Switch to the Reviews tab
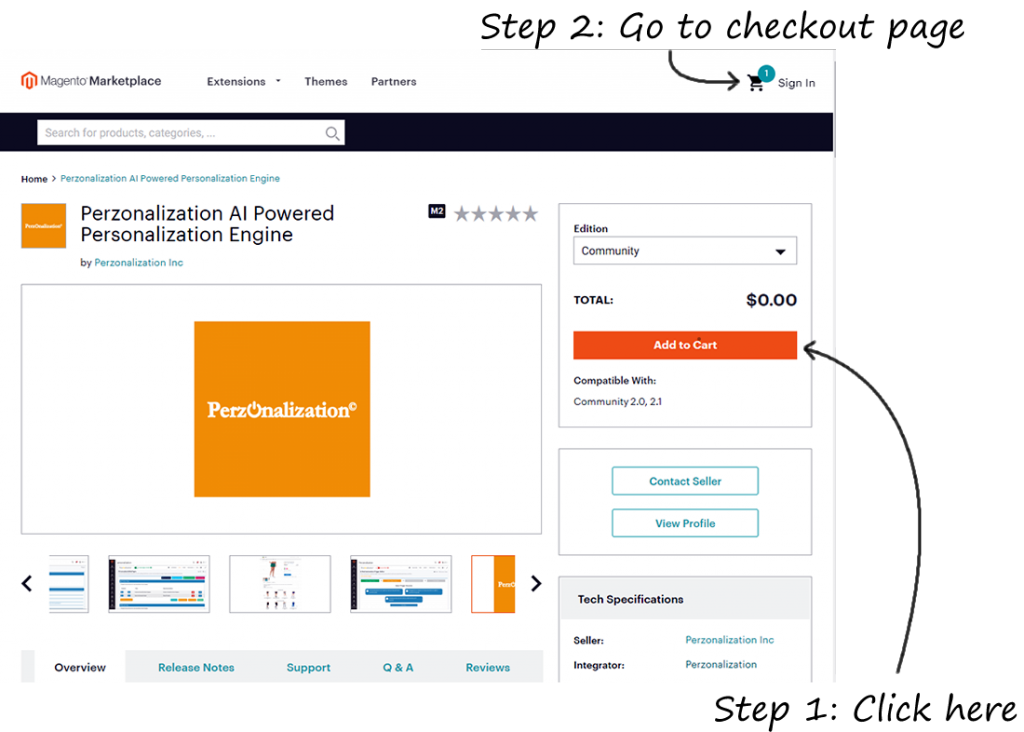Image resolution: width=1024 pixels, height=732 pixels. coord(488,667)
